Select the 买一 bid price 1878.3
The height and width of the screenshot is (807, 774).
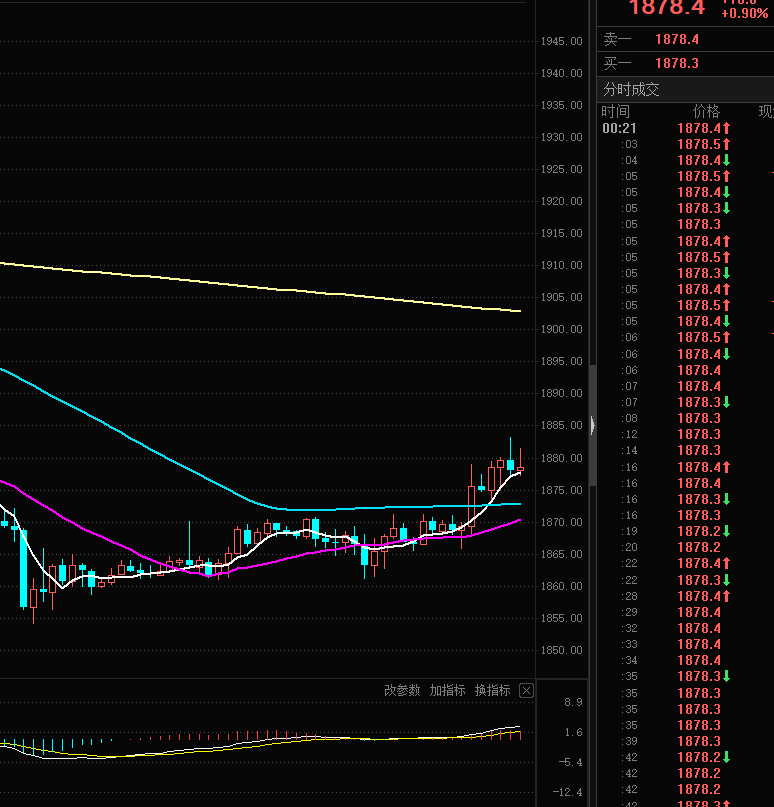(x=677, y=63)
